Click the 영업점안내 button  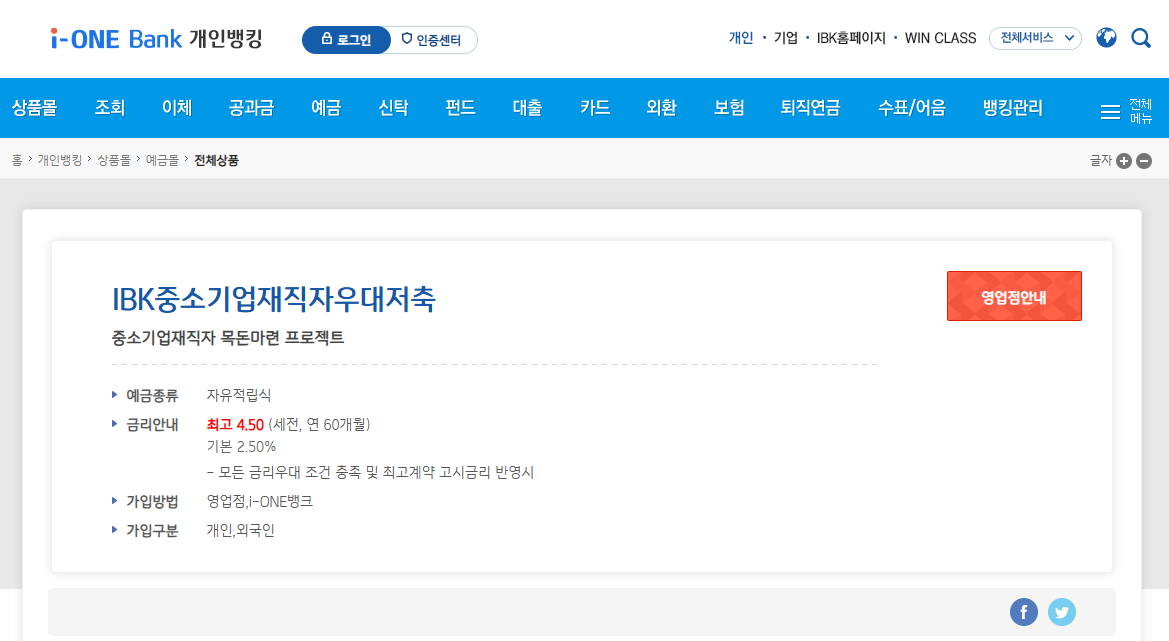pyautogui.click(x=1014, y=296)
